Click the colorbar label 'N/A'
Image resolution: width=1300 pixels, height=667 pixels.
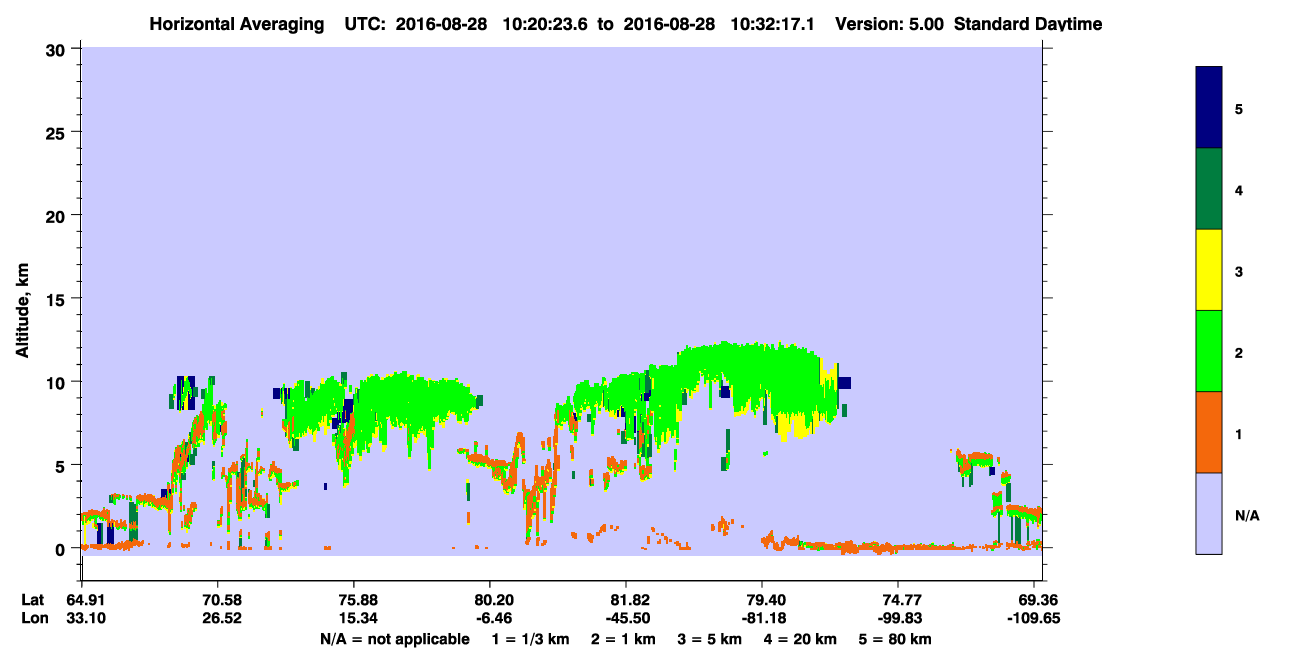[1246, 516]
